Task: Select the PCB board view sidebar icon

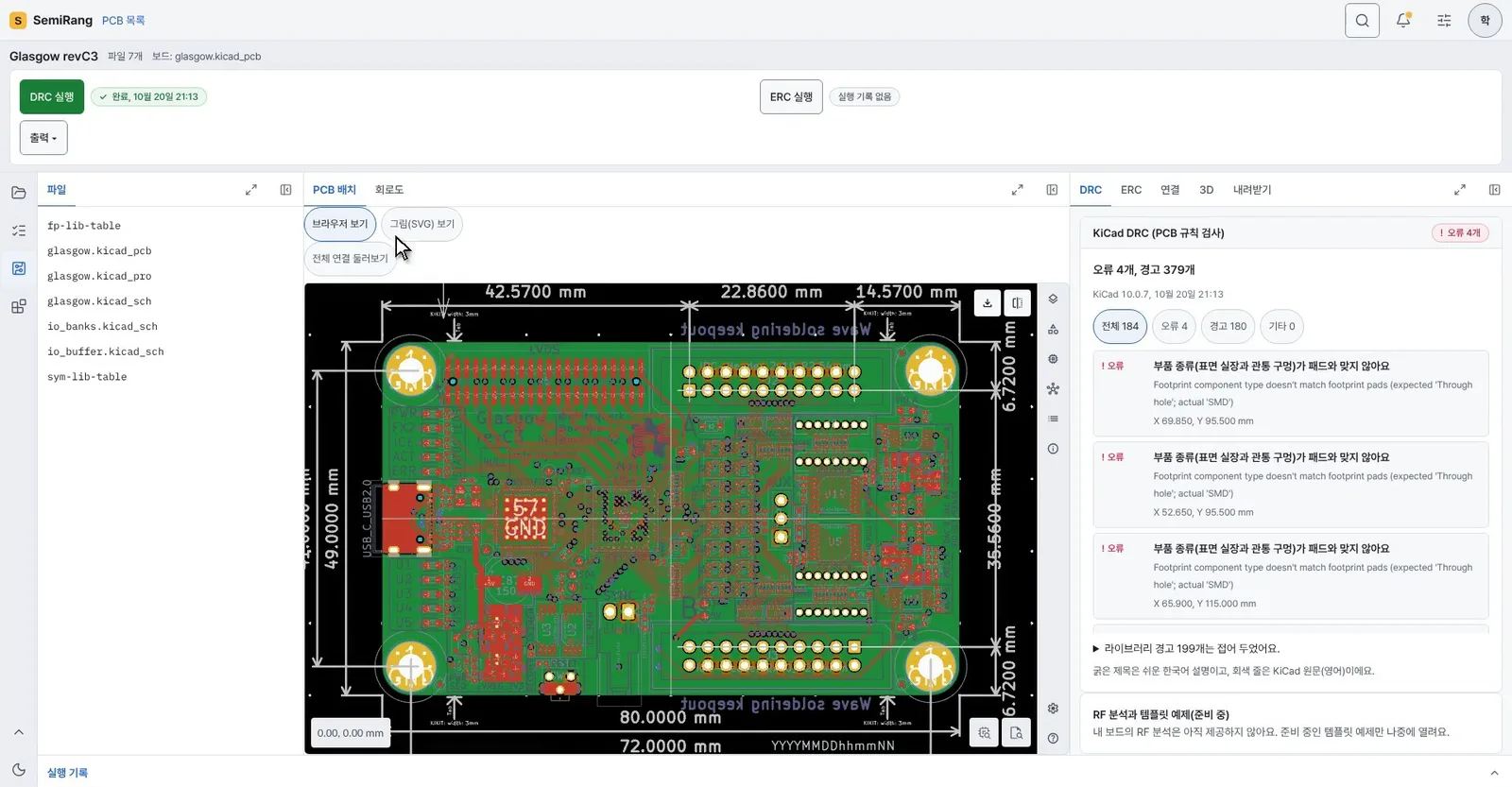Action: click(19, 268)
